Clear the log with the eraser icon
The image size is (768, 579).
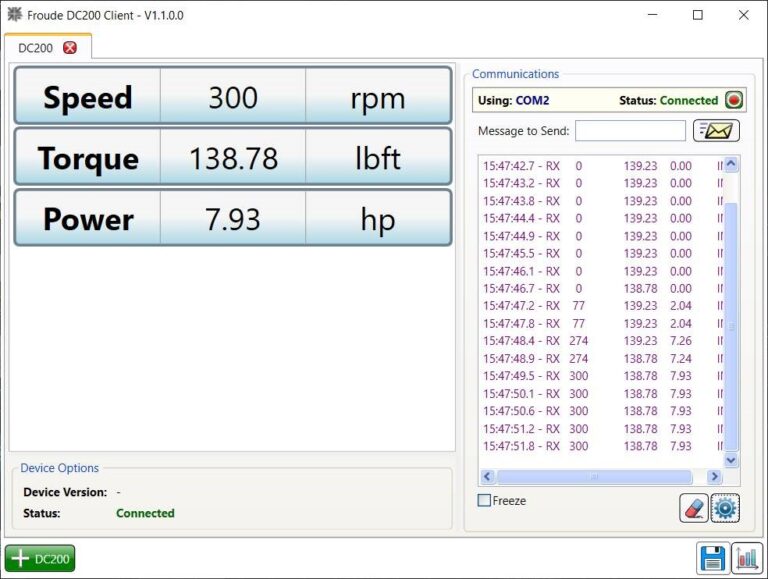coord(693,508)
